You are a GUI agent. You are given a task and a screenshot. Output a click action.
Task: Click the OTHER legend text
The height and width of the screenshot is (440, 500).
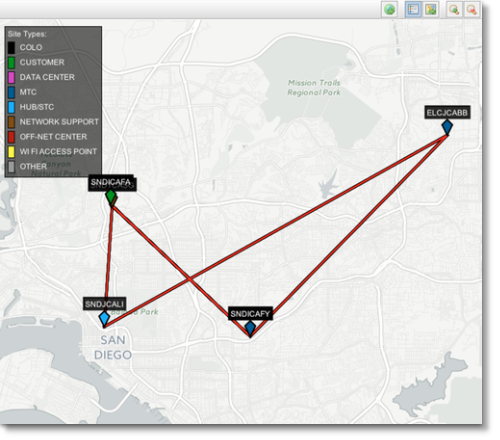33,167
